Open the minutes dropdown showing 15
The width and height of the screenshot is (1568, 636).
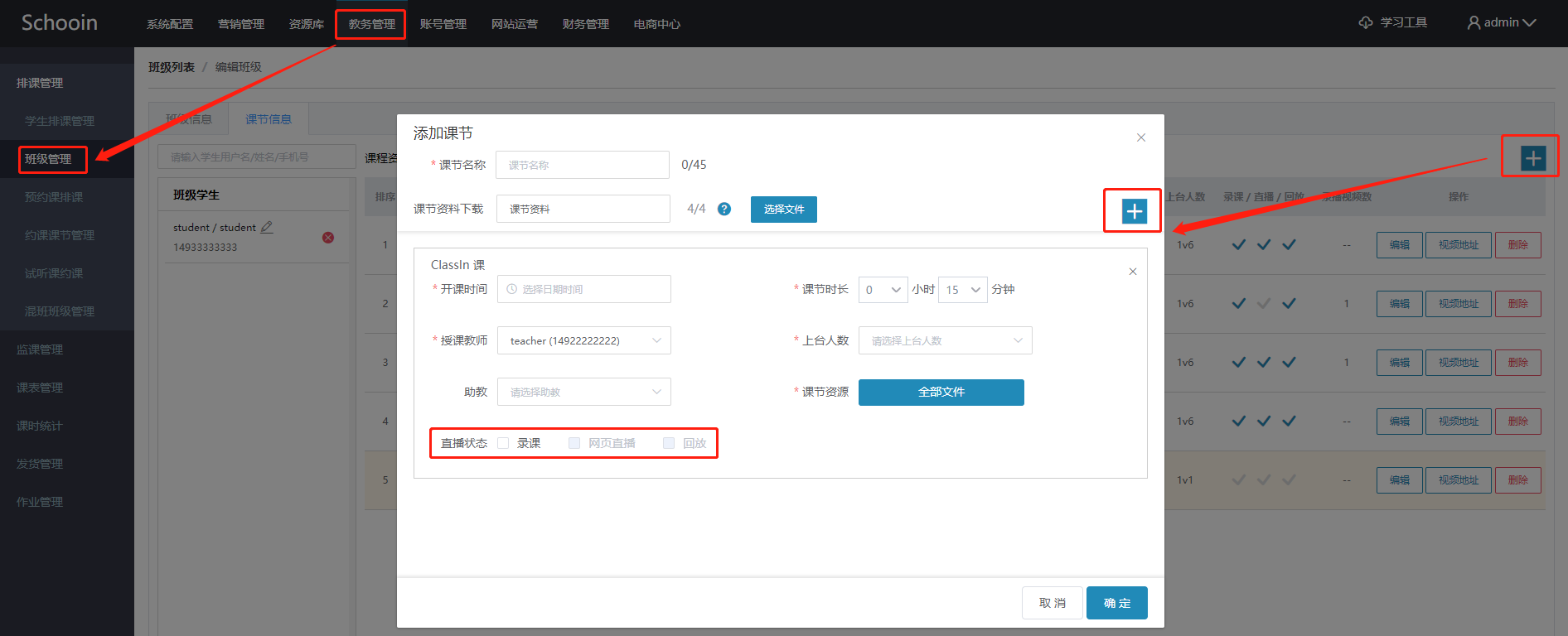[x=963, y=290]
